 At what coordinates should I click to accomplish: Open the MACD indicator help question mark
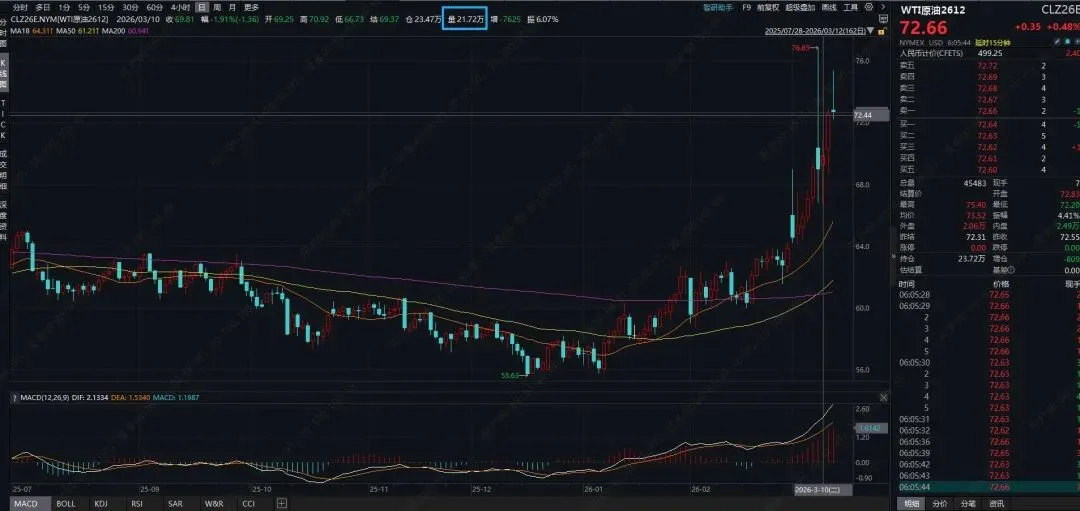click(x=14, y=397)
